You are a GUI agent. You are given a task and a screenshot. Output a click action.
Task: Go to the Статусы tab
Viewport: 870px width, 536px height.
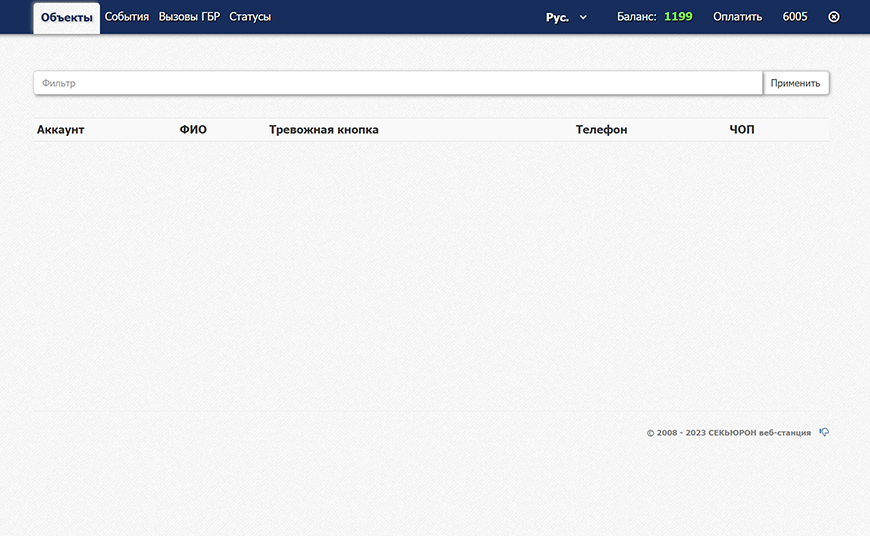pyautogui.click(x=250, y=17)
